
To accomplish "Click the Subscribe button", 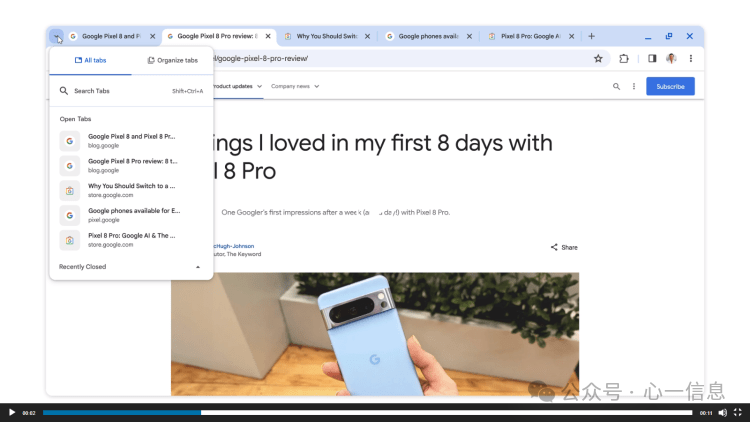I will pos(670,87).
